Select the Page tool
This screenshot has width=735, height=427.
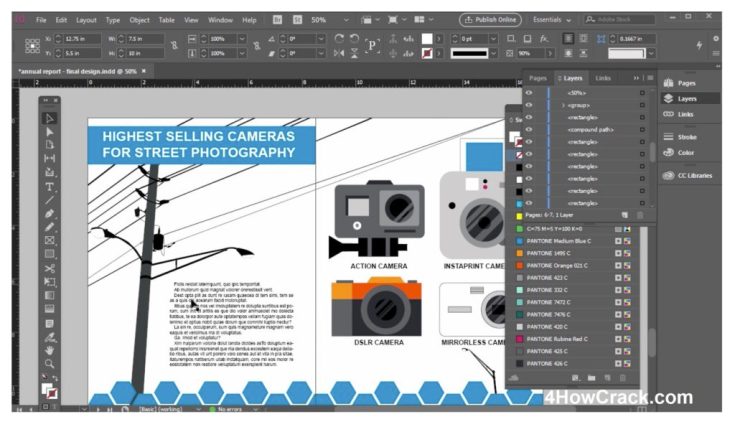(x=49, y=145)
